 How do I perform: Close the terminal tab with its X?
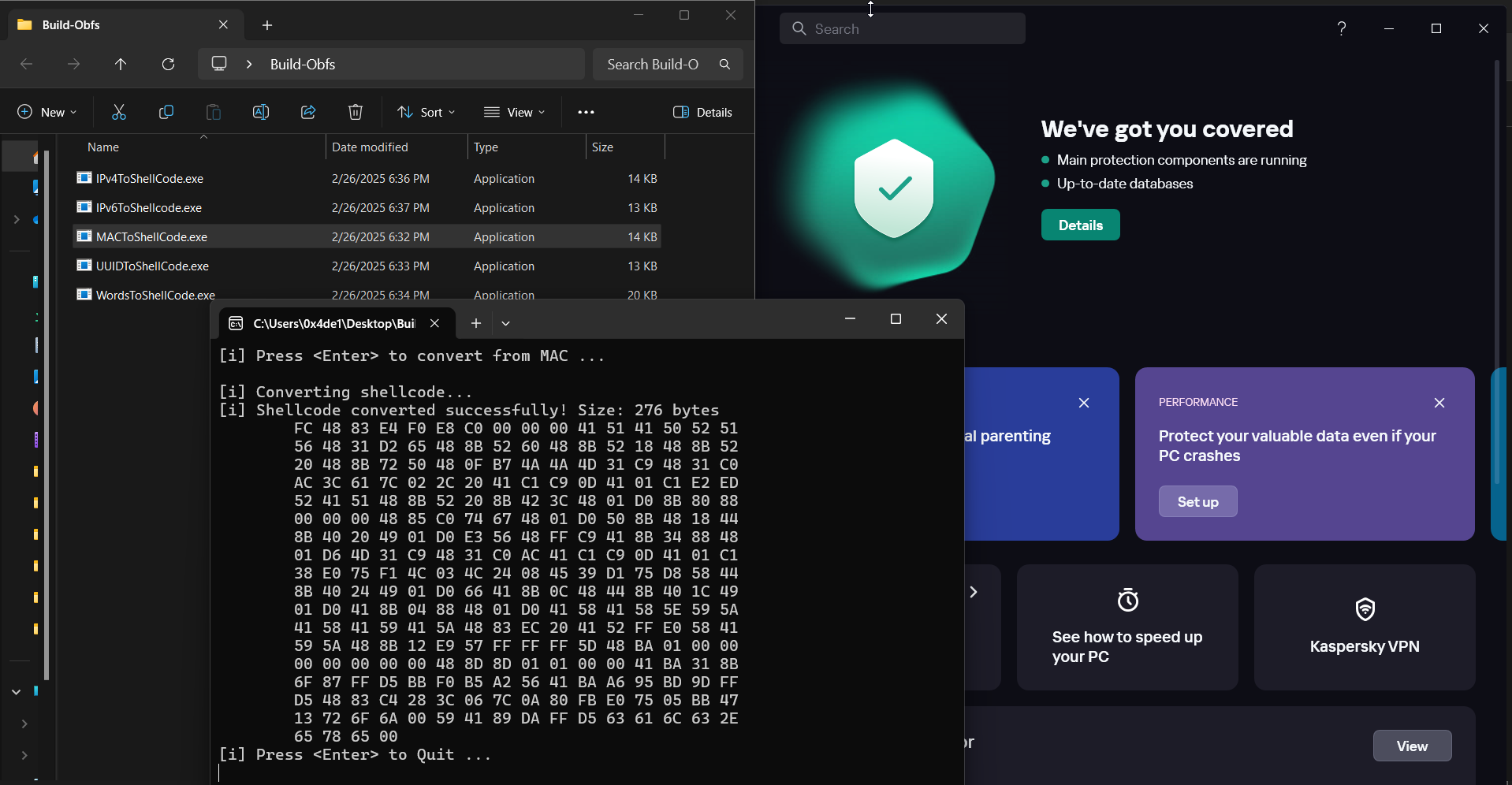434,323
